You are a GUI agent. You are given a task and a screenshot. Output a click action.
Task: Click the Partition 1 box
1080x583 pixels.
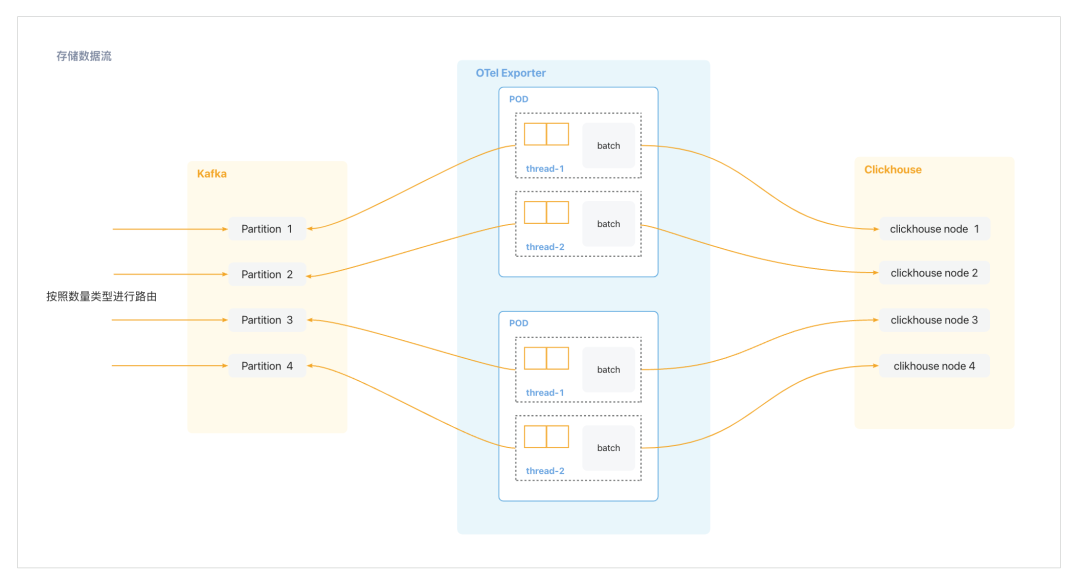tap(267, 229)
